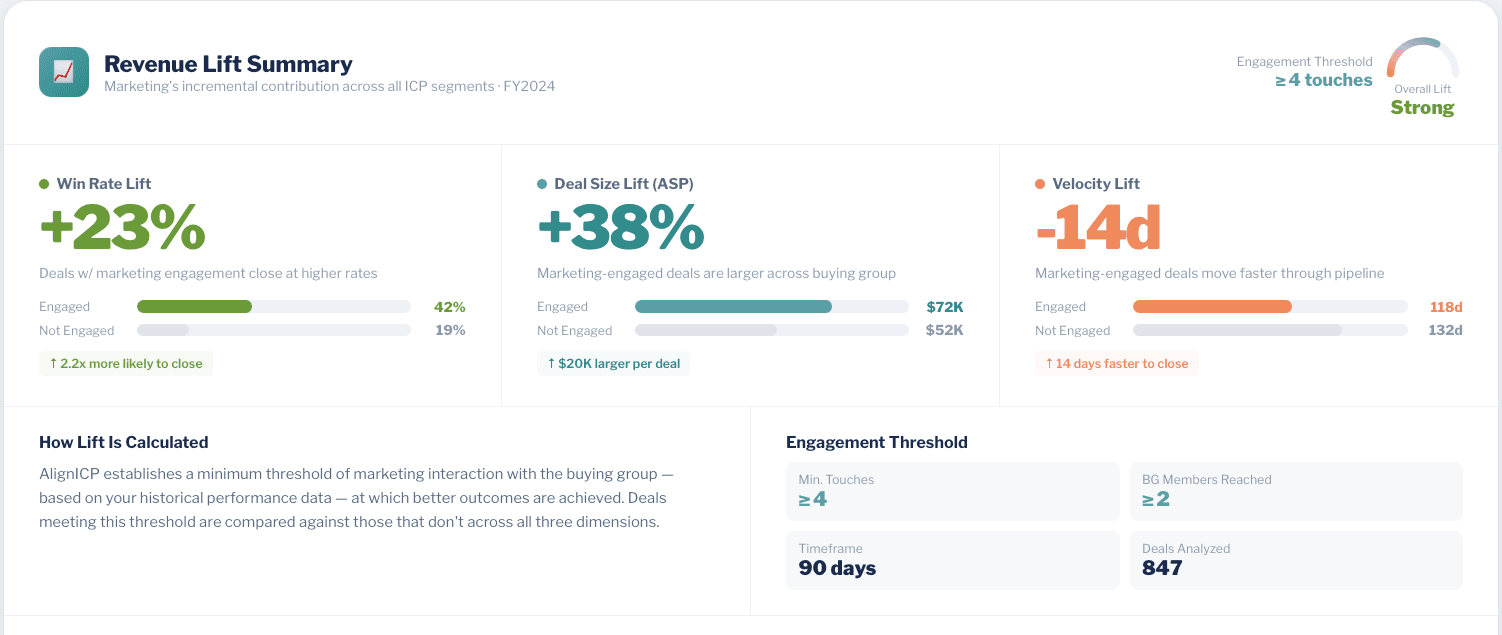Click the Deals Analyzed 847 card
This screenshot has width=1502, height=635.
click(1296, 560)
